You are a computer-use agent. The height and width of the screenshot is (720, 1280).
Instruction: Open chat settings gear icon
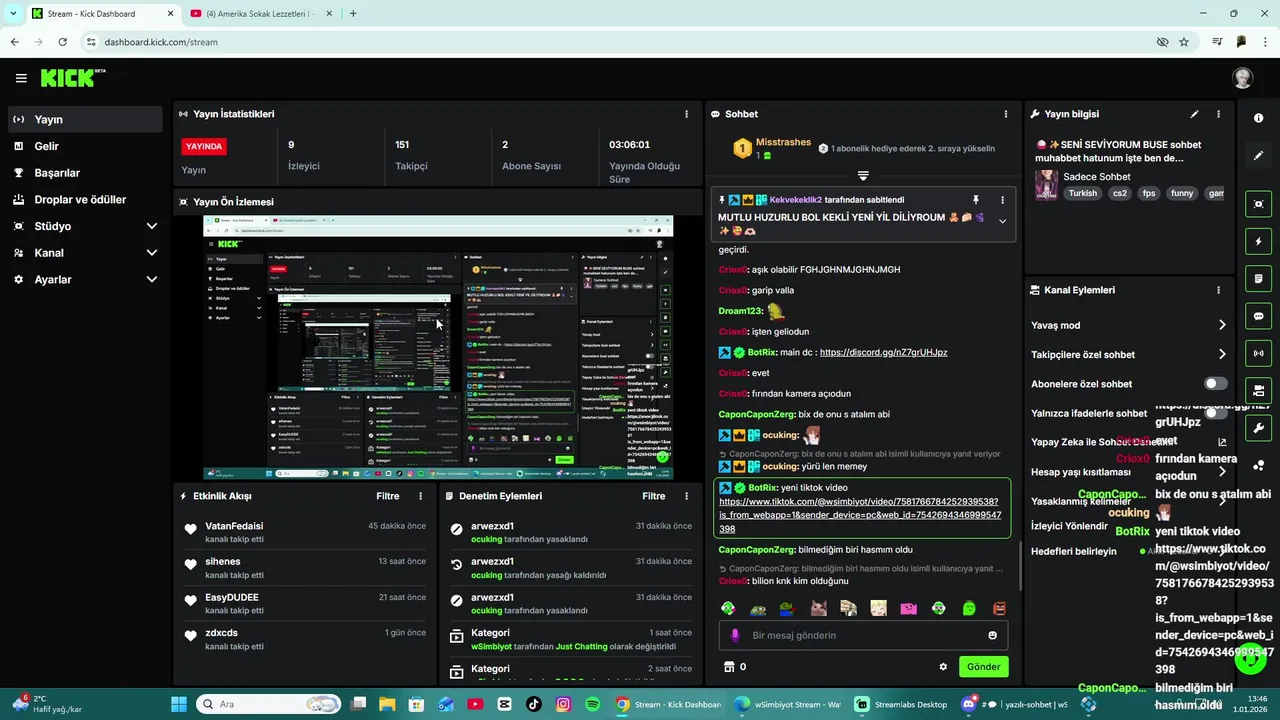[x=942, y=667]
